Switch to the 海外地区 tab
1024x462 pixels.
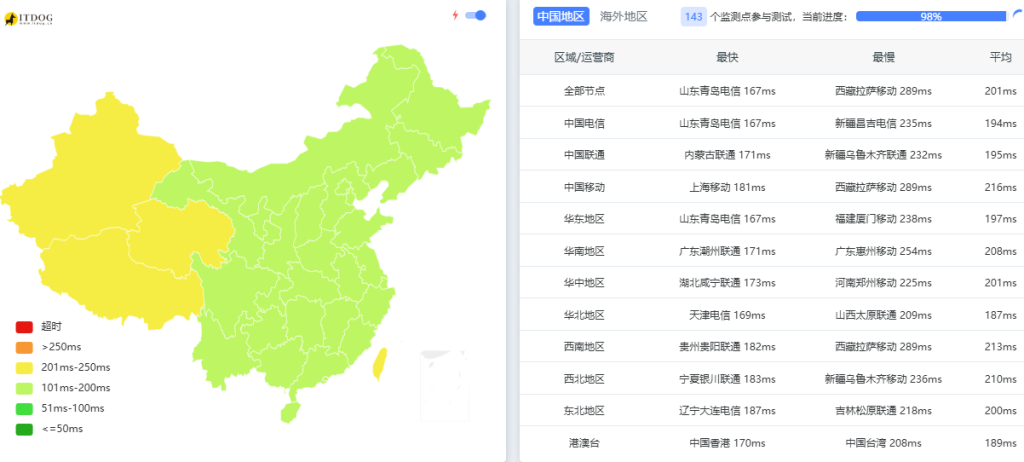(x=624, y=16)
